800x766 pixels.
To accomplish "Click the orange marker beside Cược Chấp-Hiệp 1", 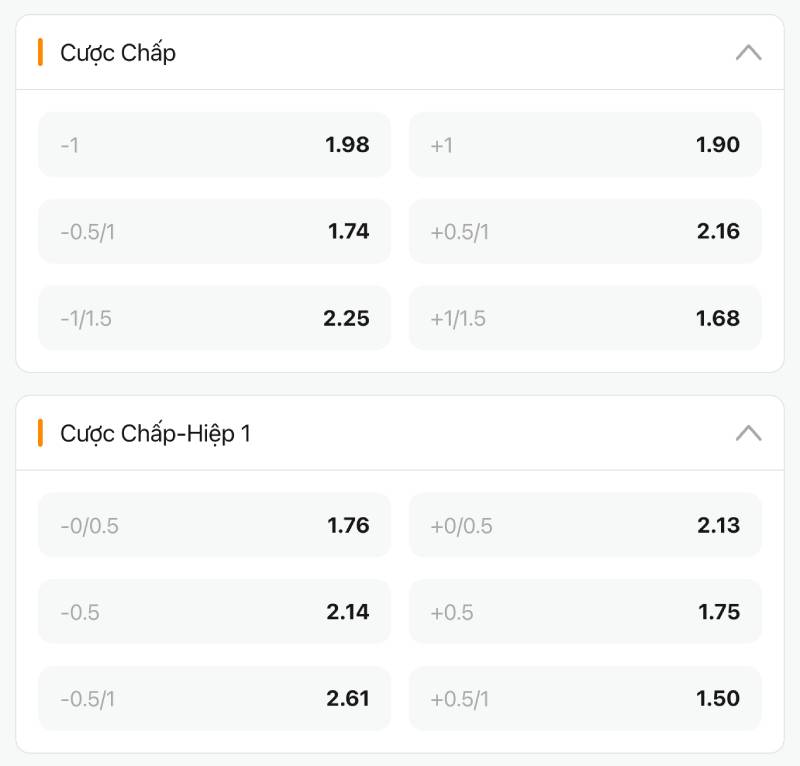I will click(40, 433).
